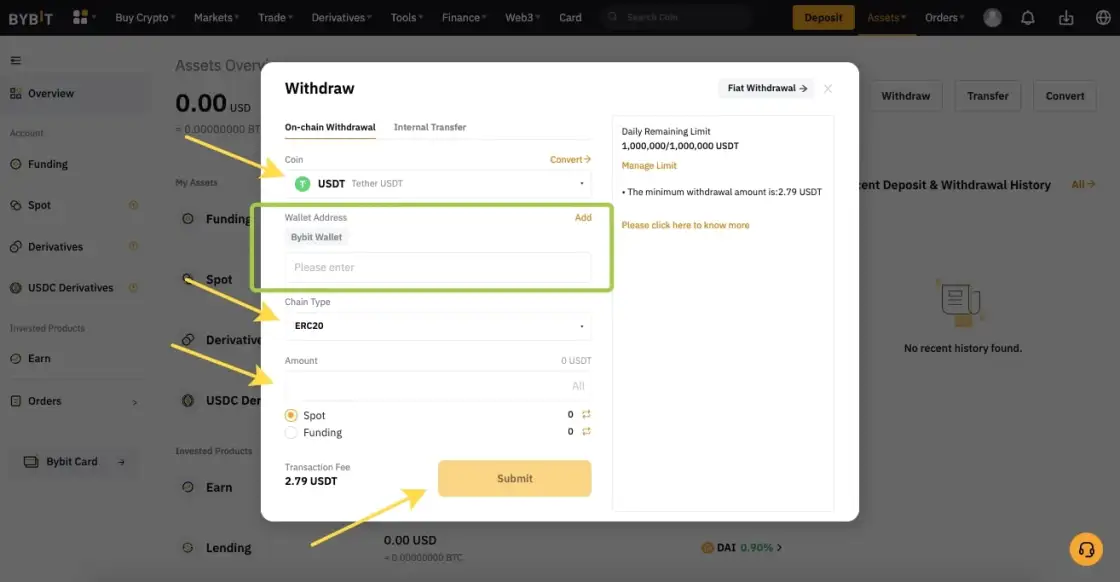This screenshot has height=582, width=1120.
Task: Open the Bybit apps grid icon
Action: [80, 17]
